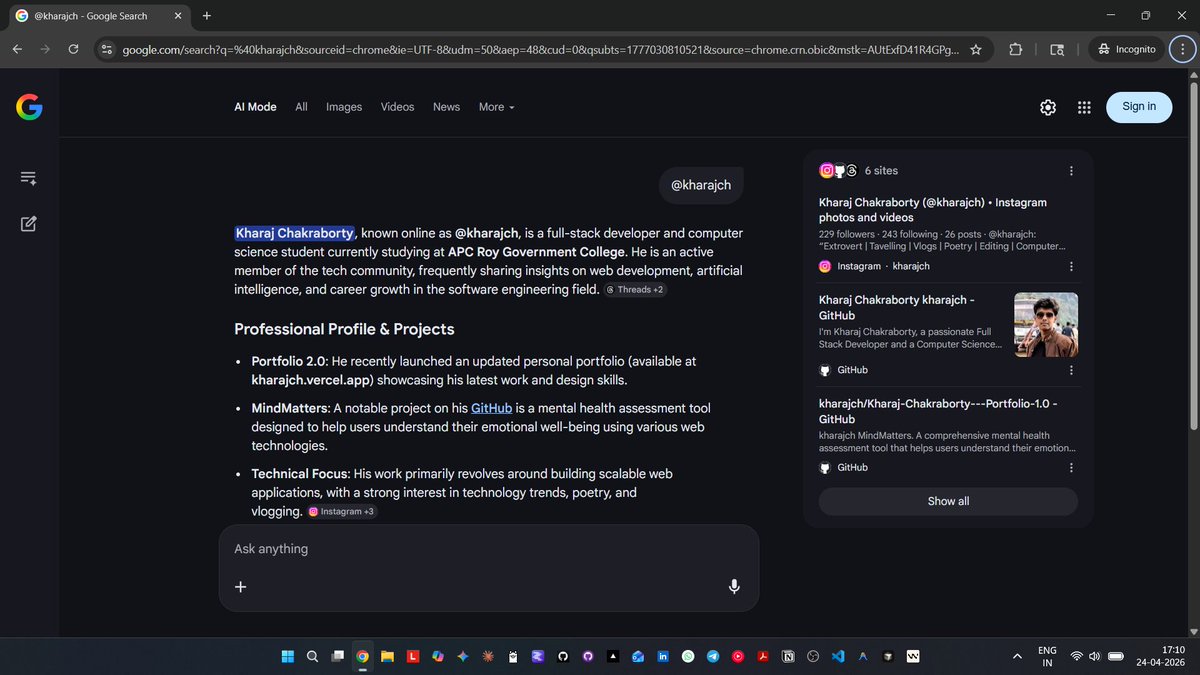Click the Threads +2 source chip
1200x675 pixels.
(635, 289)
